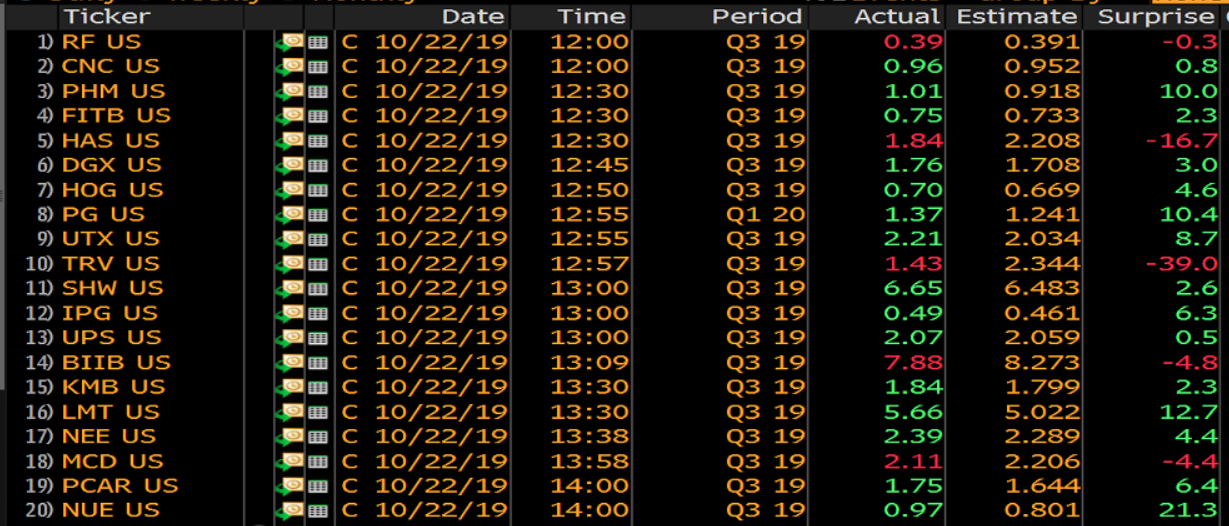Click the news icon for NUE US
This screenshot has height=526, width=1229.
point(289,510)
